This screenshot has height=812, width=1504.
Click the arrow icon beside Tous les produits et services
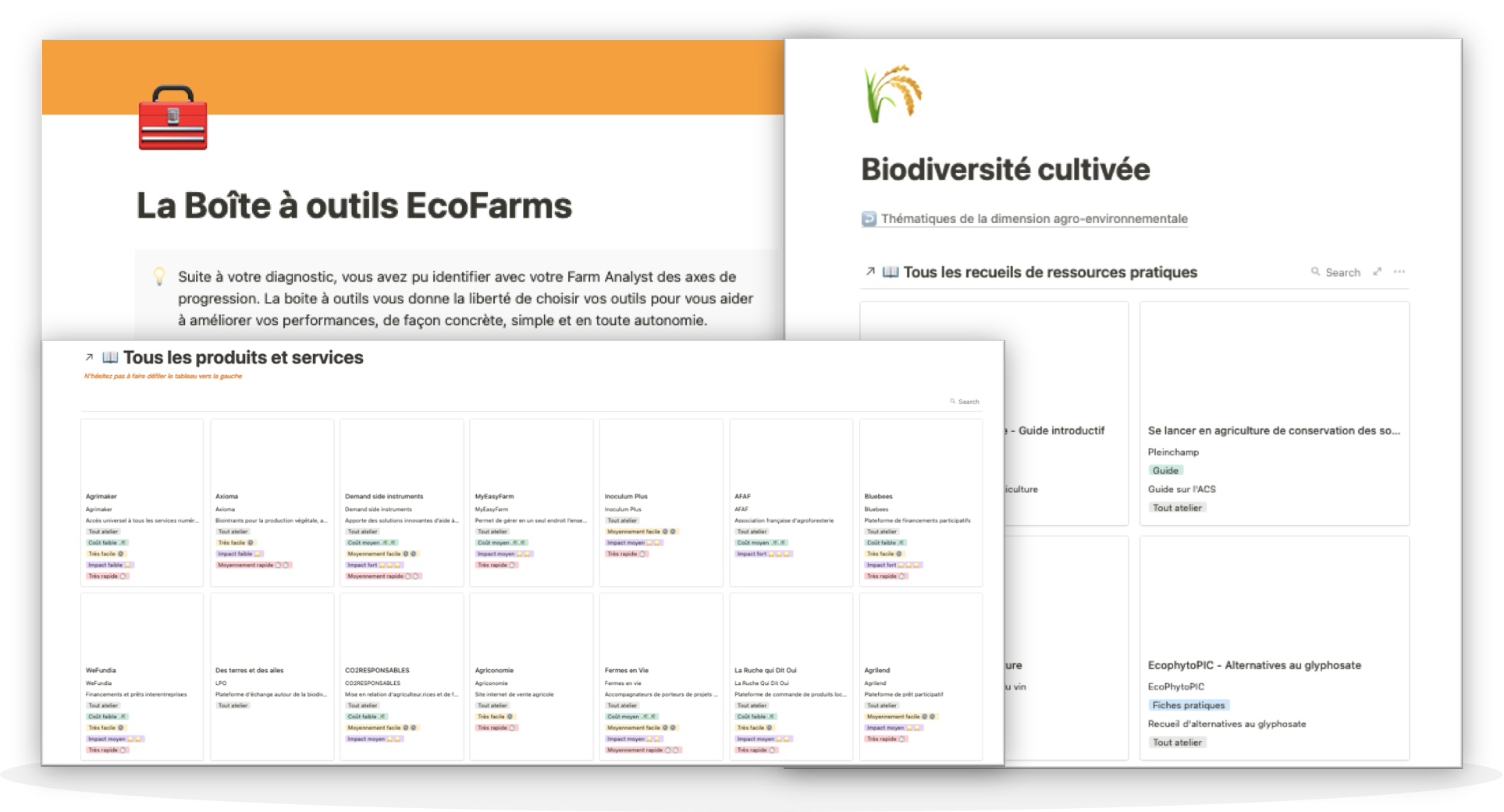click(89, 357)
